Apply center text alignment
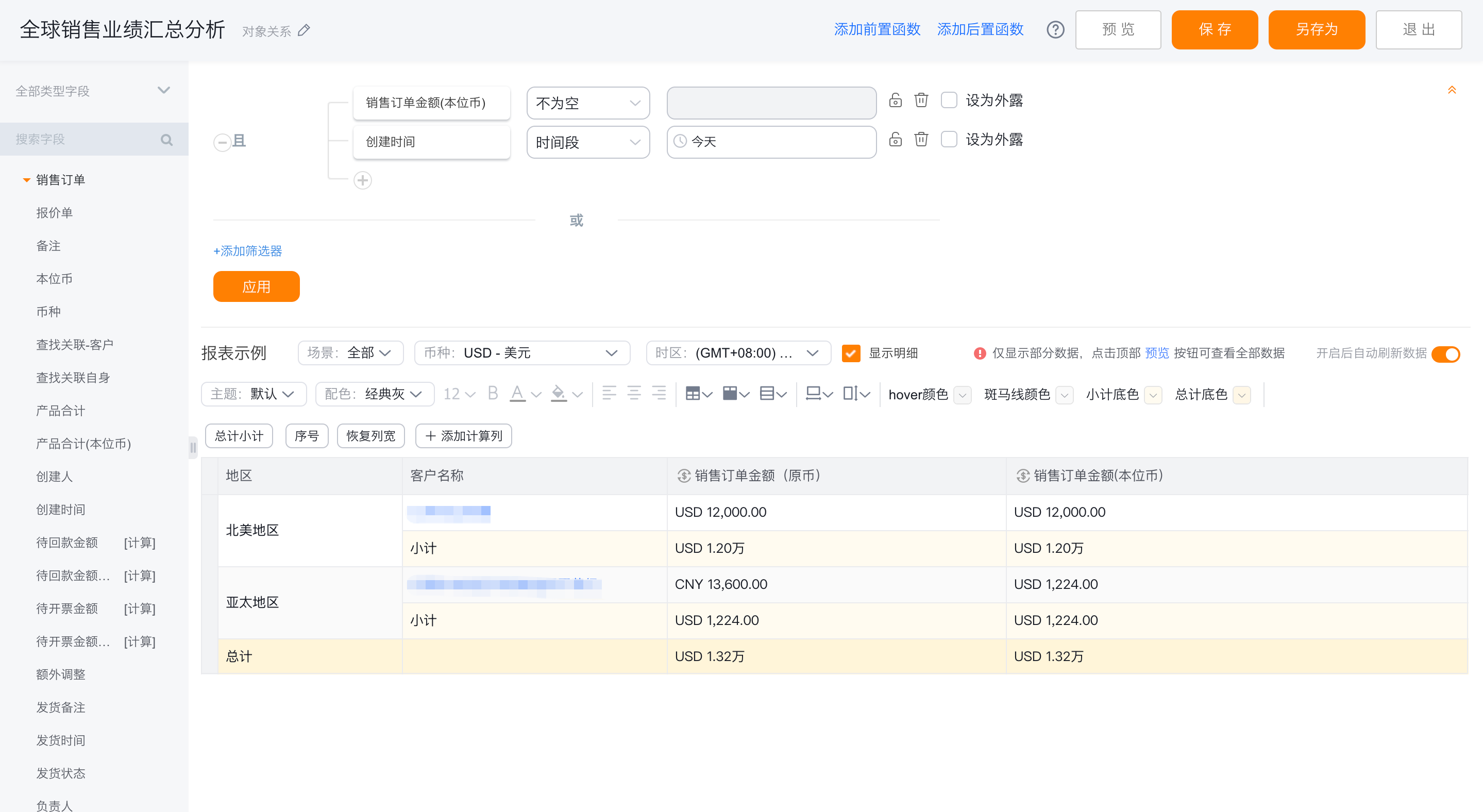The height and width of the screenshot is (812, 1483). click(x=634, y=394)
